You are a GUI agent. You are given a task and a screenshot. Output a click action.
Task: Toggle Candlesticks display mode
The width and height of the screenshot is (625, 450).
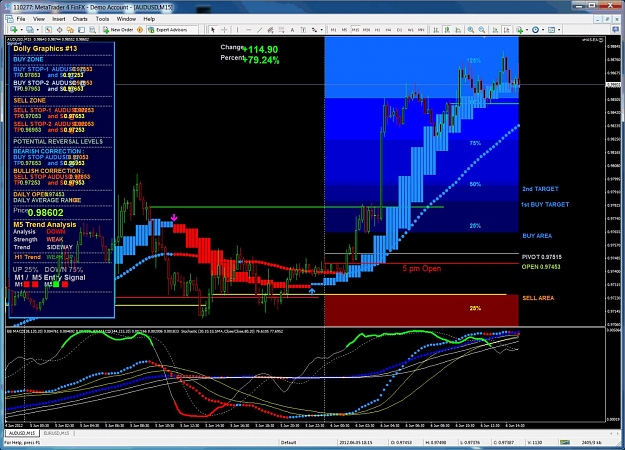[447, 29]
